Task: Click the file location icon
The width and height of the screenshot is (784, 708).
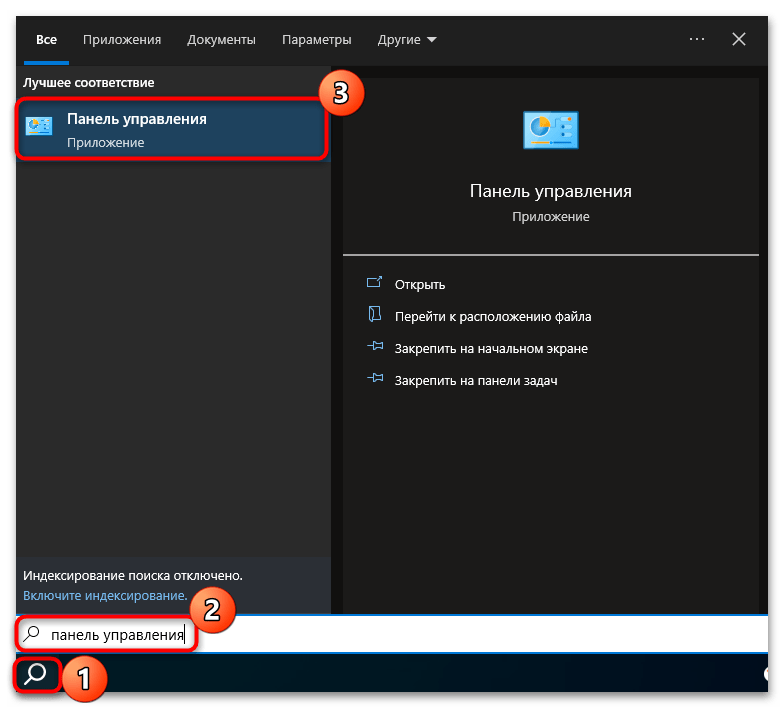Action: coord(374,314)
